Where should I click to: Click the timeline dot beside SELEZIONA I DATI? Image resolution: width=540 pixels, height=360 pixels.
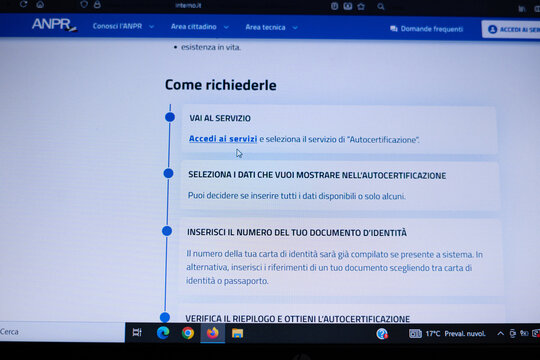click(x=168, y=173)
